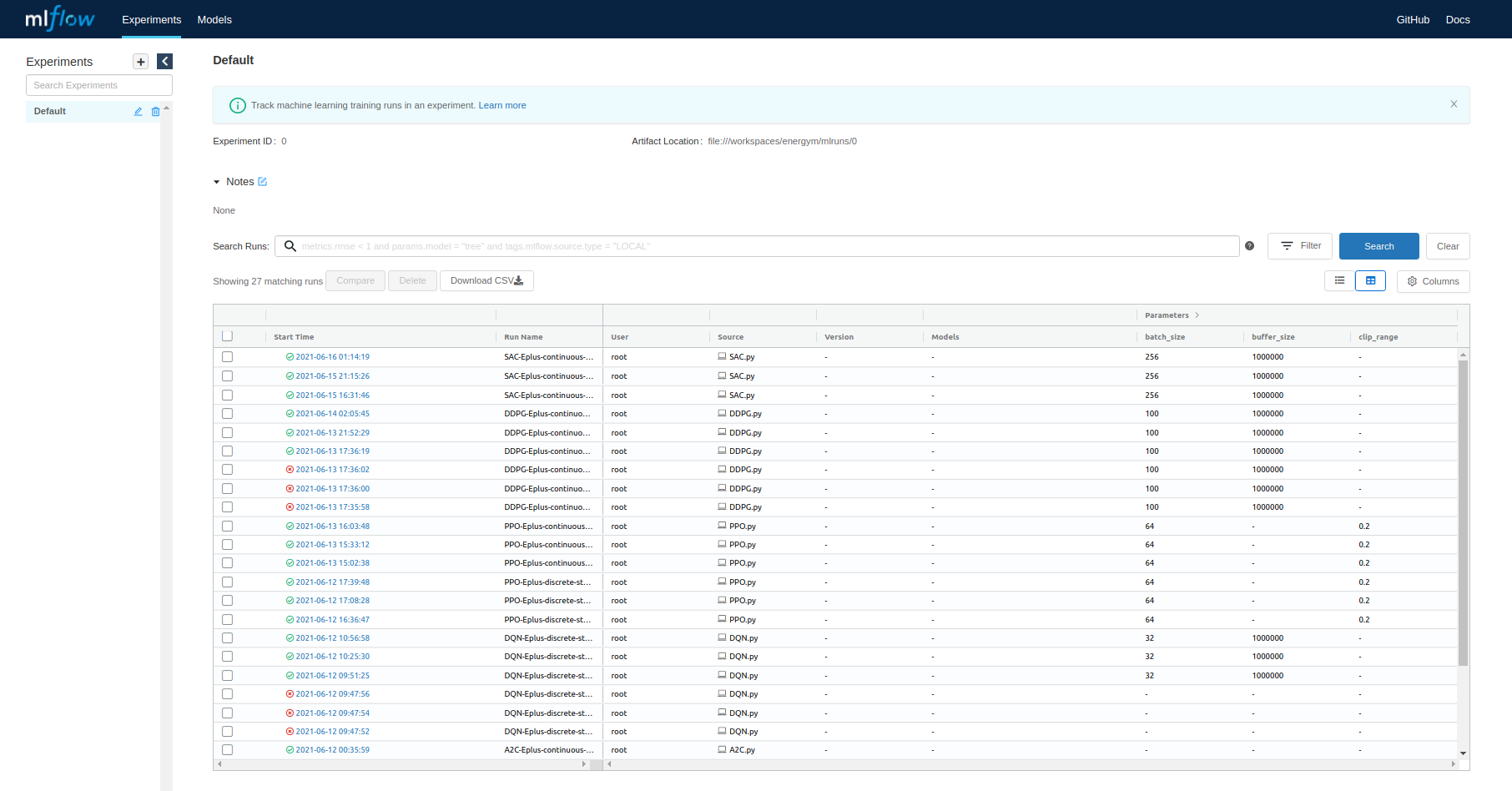This screenshot has height=791, width=1512.
Task: Focus the Search Experiments input field
Action: pyautogui.click(x=99, y=85)
